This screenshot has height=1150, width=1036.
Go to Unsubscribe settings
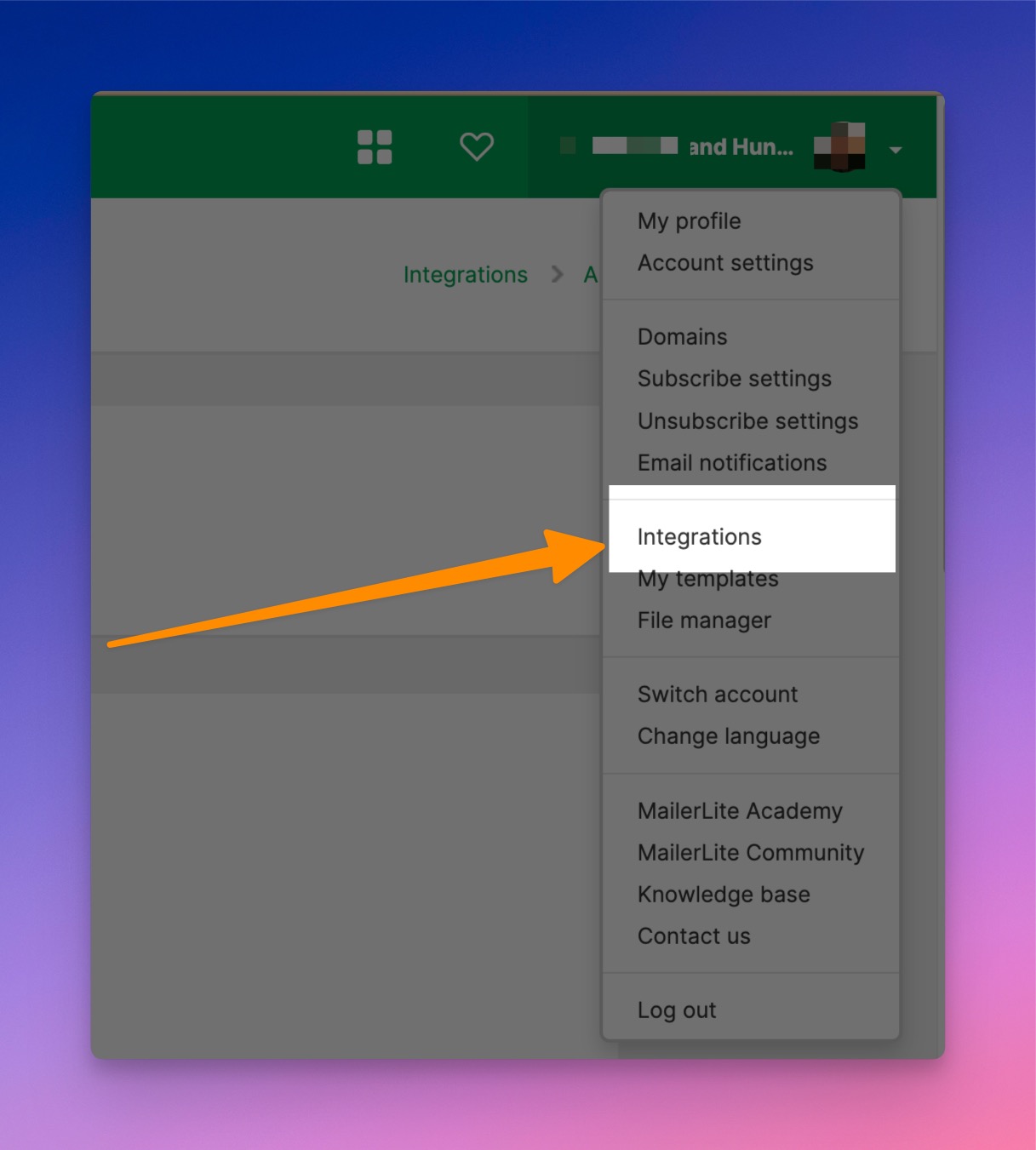(x=747, y=421)
